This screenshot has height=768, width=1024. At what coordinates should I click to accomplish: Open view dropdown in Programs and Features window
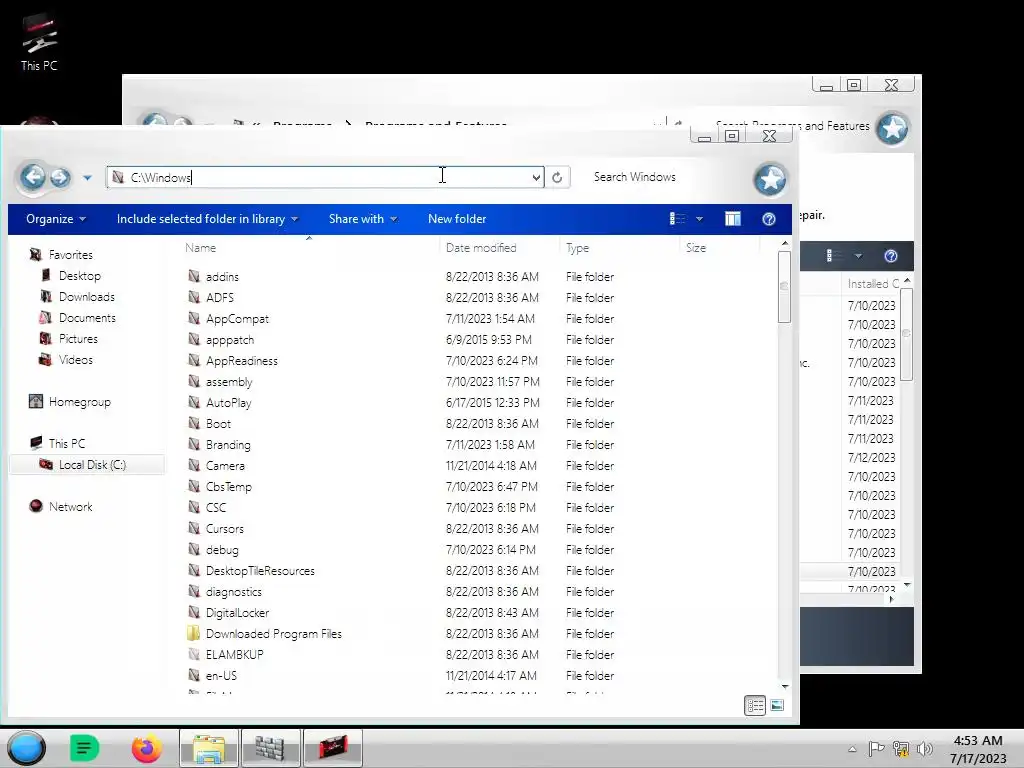[858, 256]
